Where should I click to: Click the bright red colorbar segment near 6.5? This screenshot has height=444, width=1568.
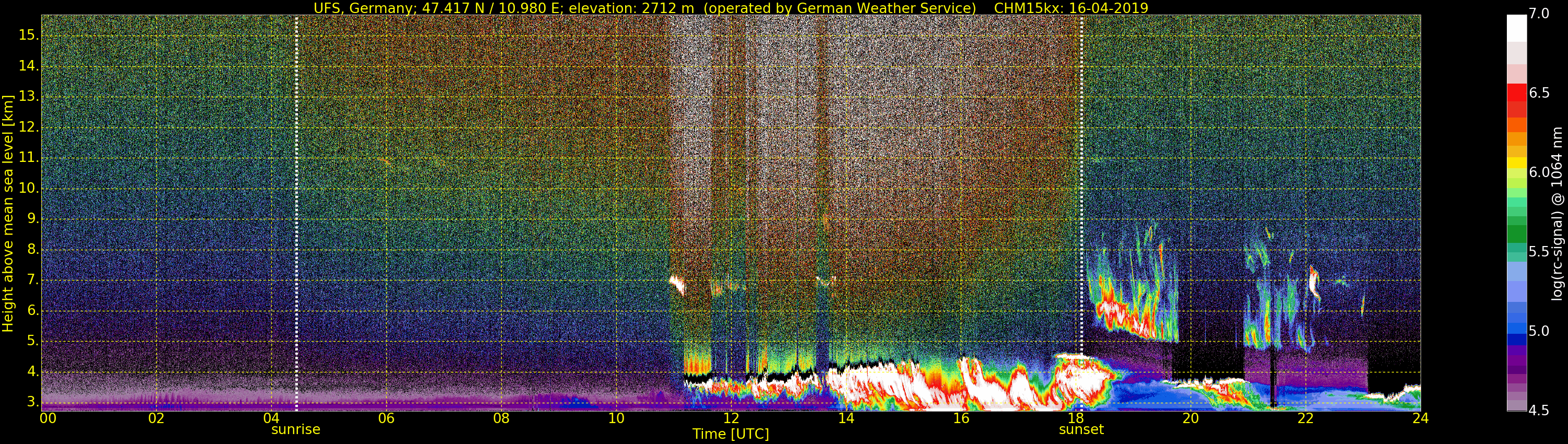1516,93
